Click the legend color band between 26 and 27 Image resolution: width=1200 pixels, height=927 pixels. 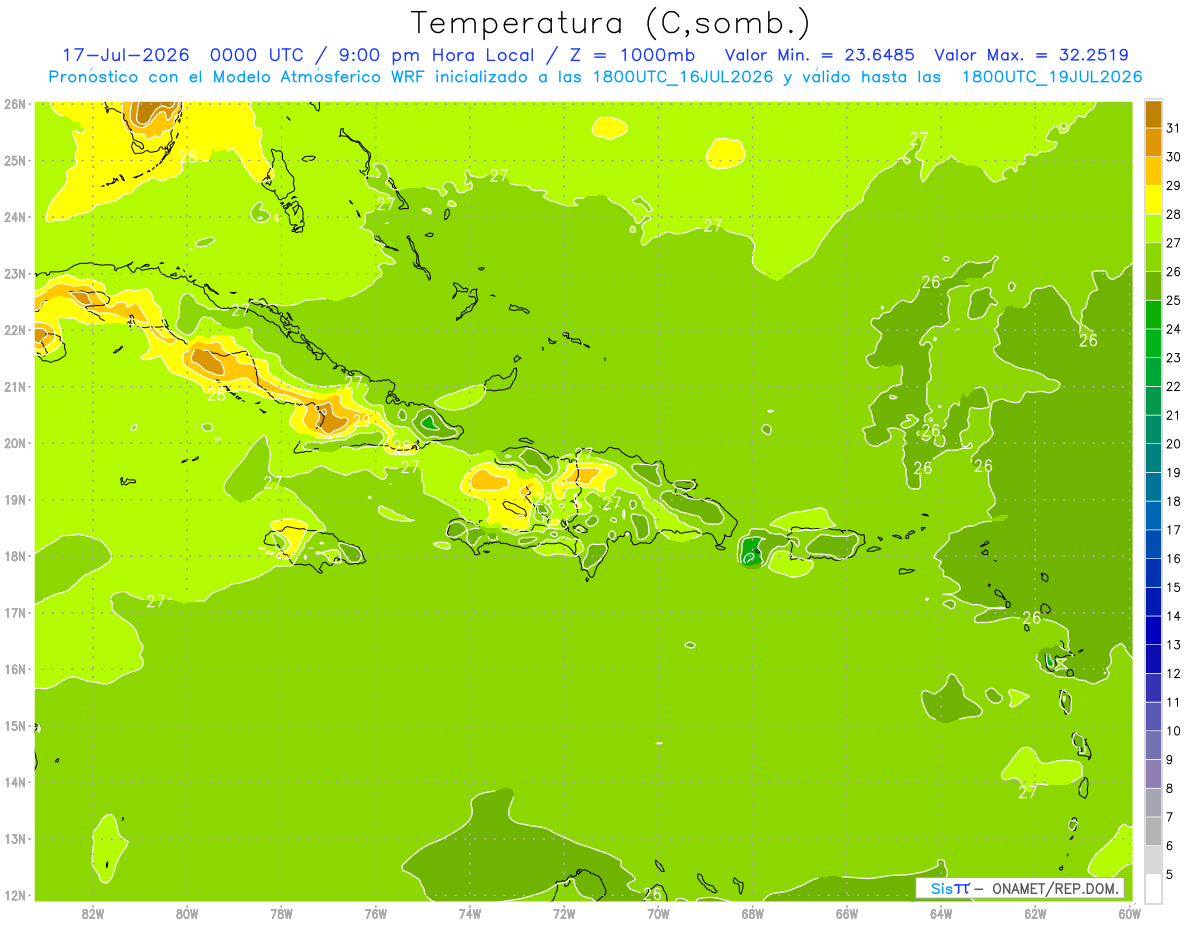coord(1153,257)
